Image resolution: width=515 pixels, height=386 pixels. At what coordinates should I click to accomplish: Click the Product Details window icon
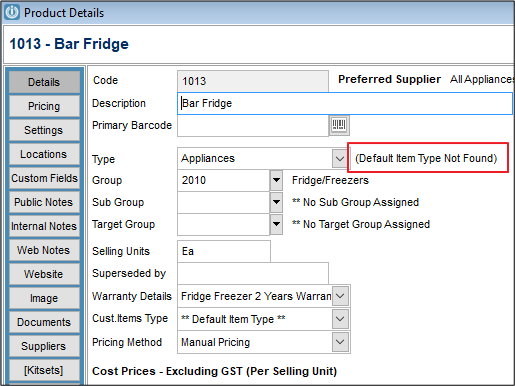click(x=12, y=13)
